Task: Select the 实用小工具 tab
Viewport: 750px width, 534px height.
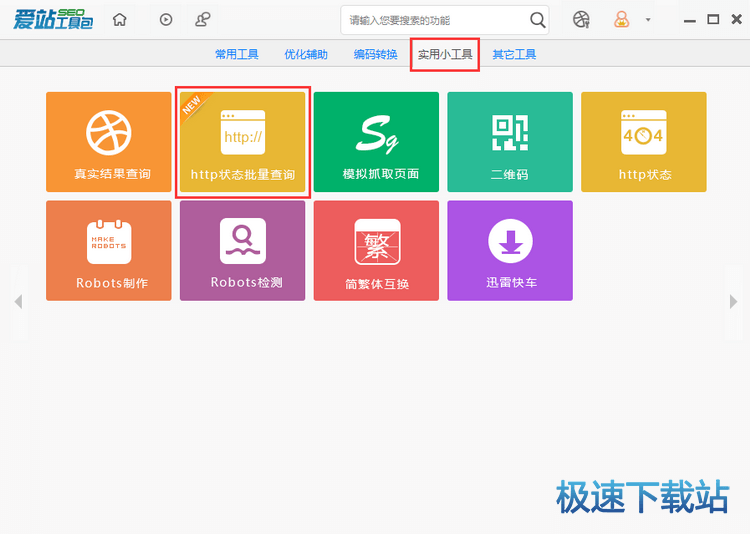Action: (x=445, y=55)
